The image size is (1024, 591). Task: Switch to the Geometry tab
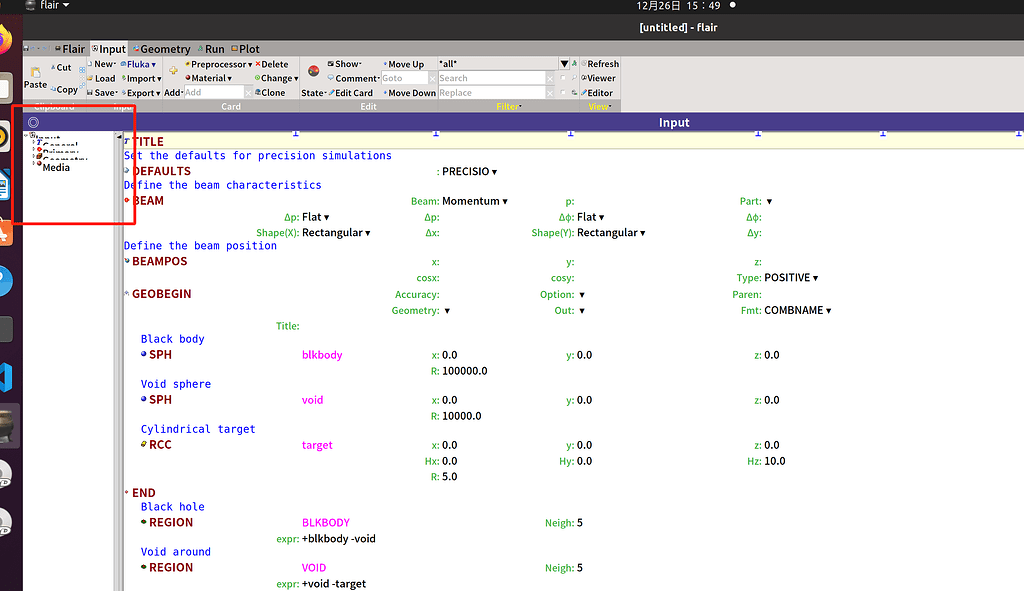point(162,49)
